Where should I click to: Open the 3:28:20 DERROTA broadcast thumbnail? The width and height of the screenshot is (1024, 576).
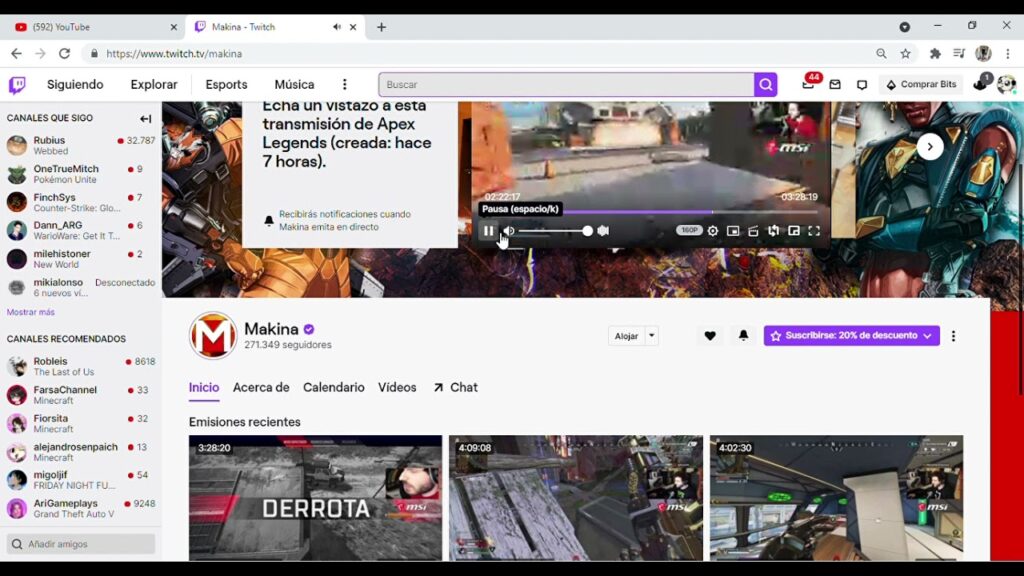[315, 498]
